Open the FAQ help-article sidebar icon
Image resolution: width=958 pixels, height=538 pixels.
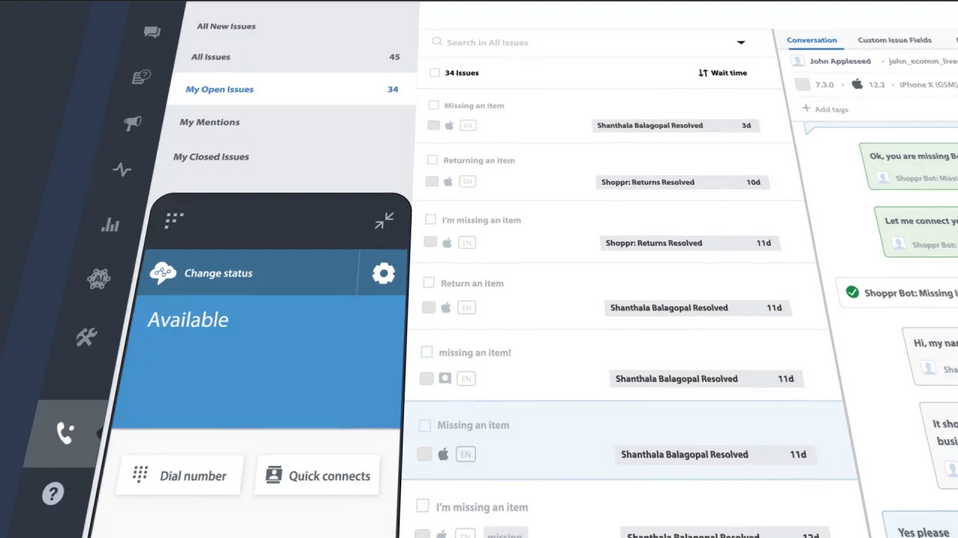point(141,77)
